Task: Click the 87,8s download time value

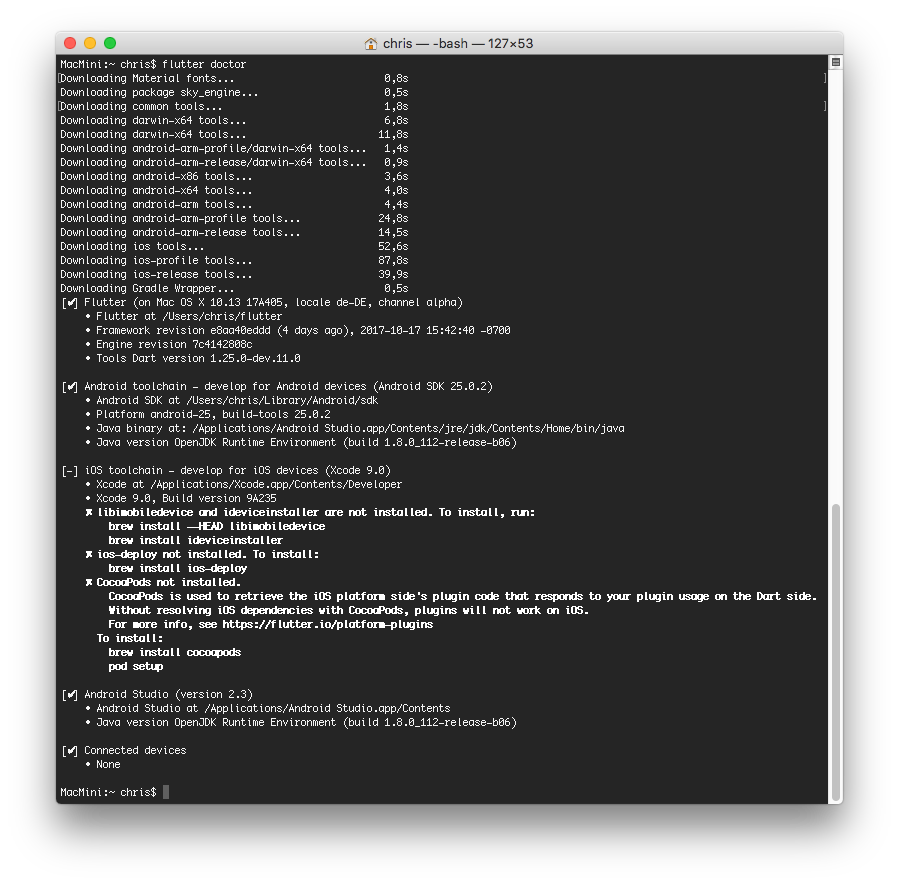Action: click(393, 260)
